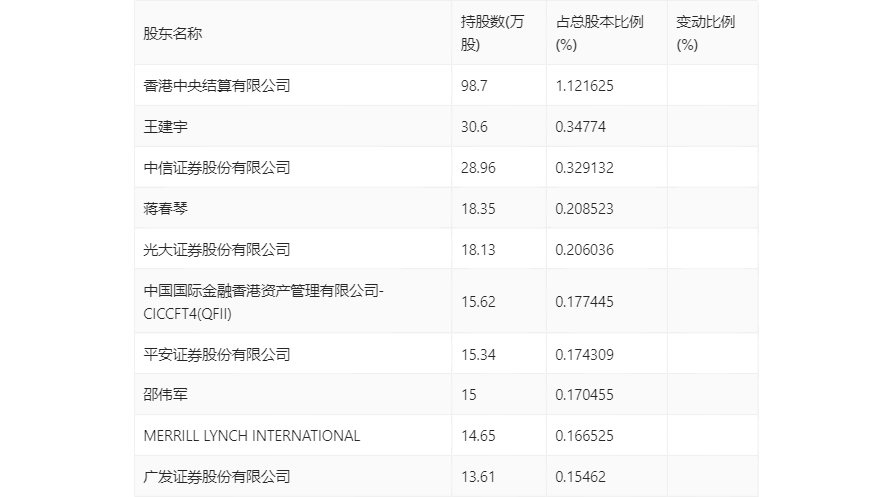Click percentage 0.206036
The width and height of the screenshot is (893, 497).
[x=584, y=249]
